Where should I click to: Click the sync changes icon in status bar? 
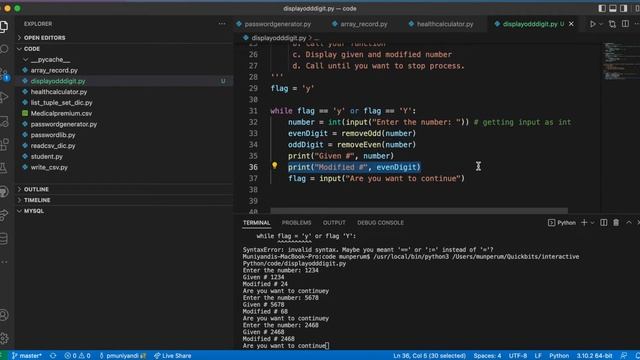click(x=53, y=356)
